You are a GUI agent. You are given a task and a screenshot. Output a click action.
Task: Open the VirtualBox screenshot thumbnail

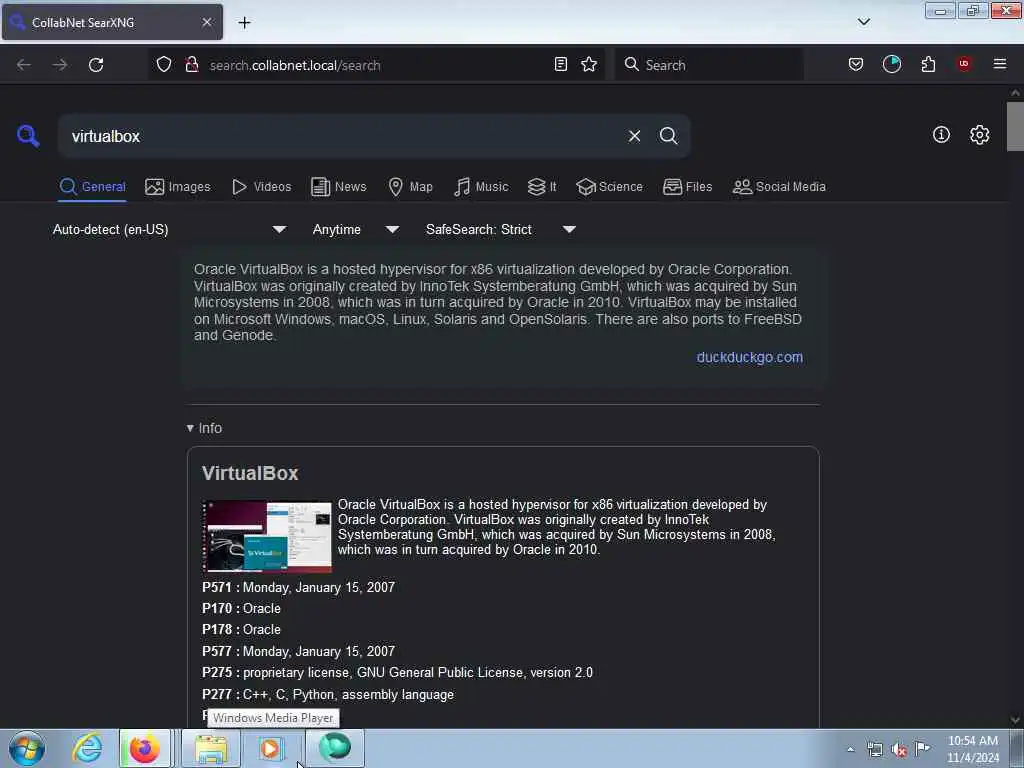click(x=267, y=536)
